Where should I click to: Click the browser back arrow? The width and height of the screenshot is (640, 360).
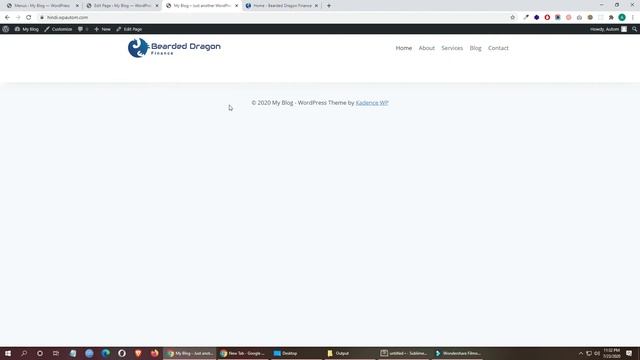(7, 18)
